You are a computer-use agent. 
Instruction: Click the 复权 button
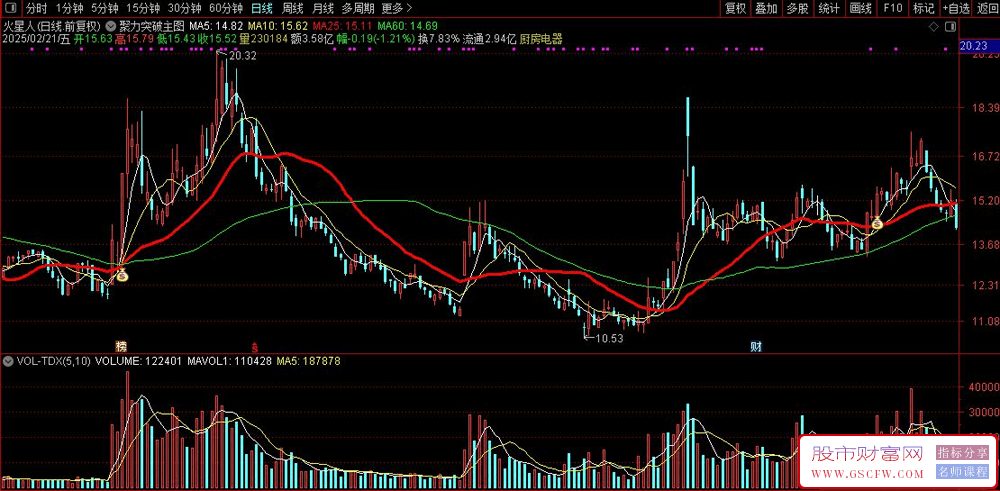click(x=735, y=8)
